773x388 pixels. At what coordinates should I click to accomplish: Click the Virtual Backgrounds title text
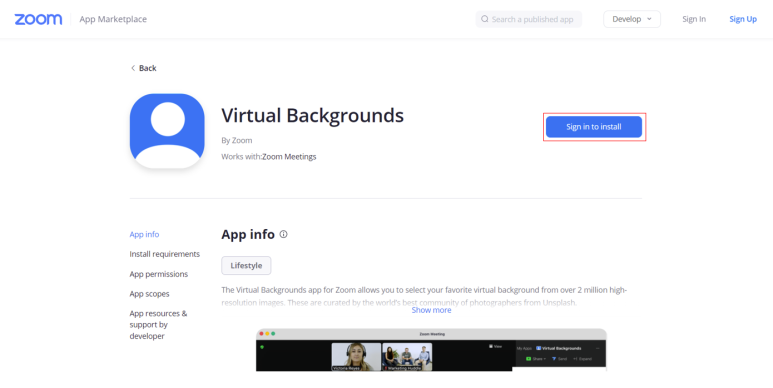313,115
